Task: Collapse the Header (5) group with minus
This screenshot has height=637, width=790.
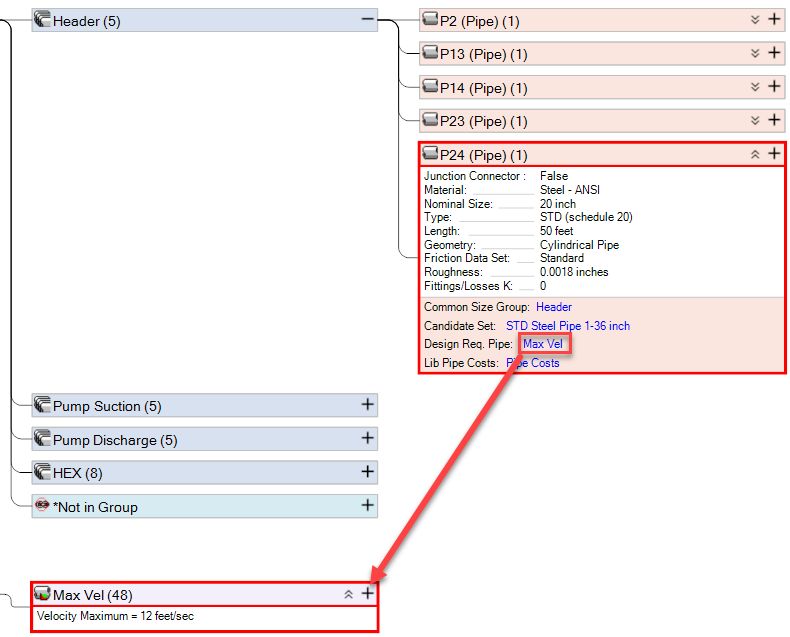Action: 368,20
